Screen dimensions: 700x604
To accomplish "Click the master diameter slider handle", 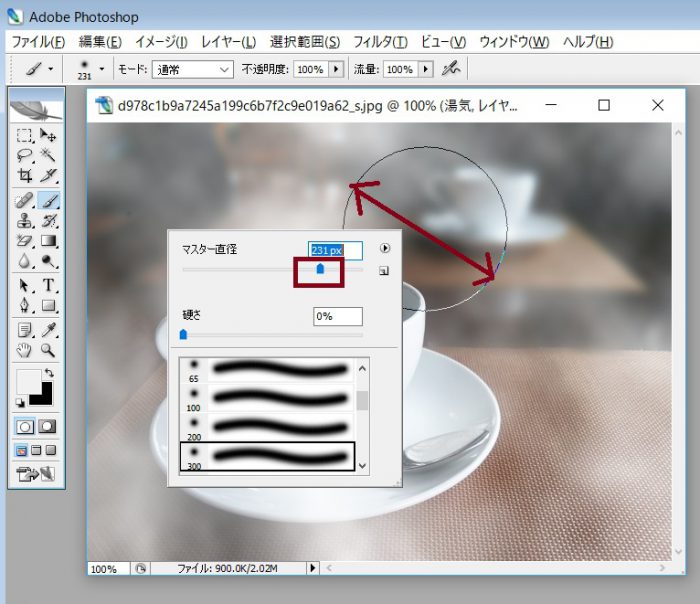I will [320, 268].
